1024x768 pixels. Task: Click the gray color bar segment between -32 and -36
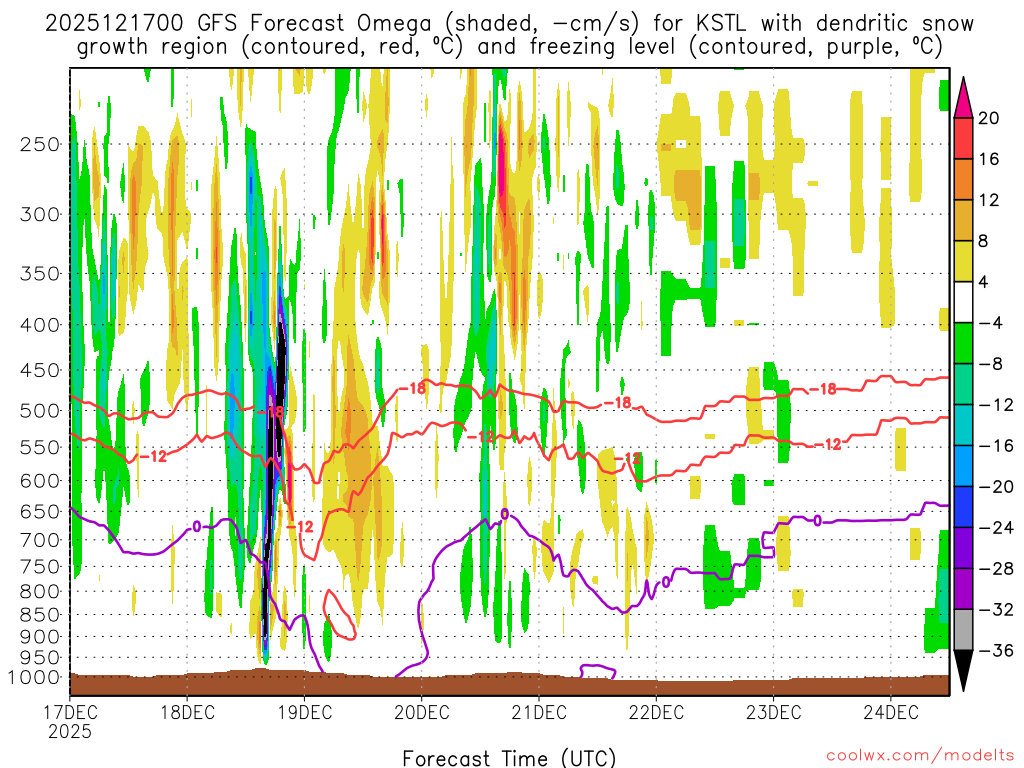[x=964, y=630]
